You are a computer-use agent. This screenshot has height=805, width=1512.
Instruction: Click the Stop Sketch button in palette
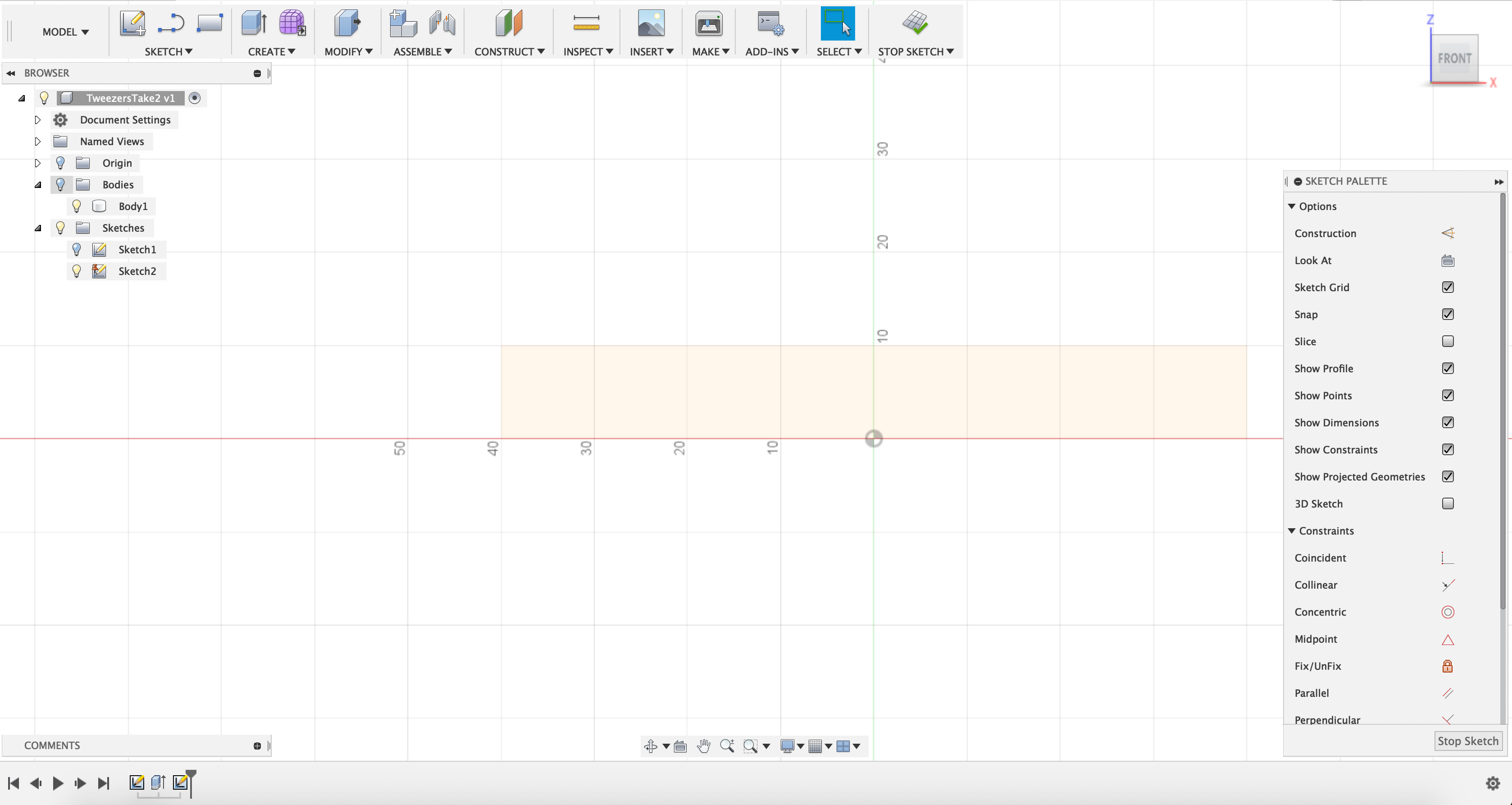1467,741
